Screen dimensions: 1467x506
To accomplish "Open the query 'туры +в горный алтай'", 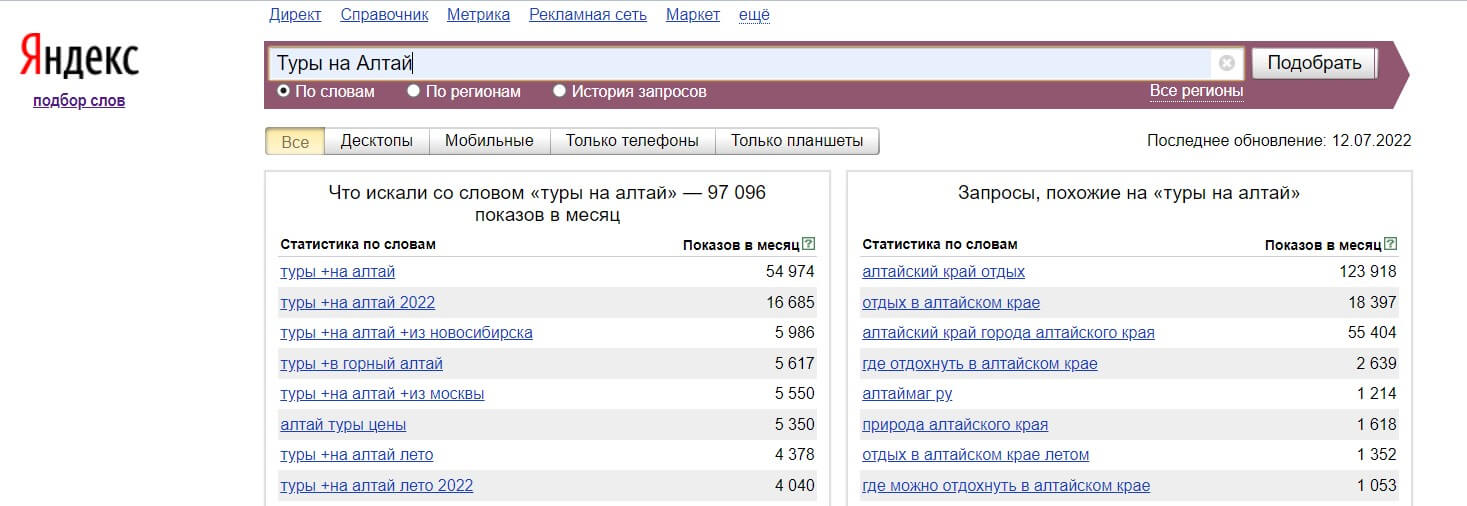I will (x=361, y=363).
